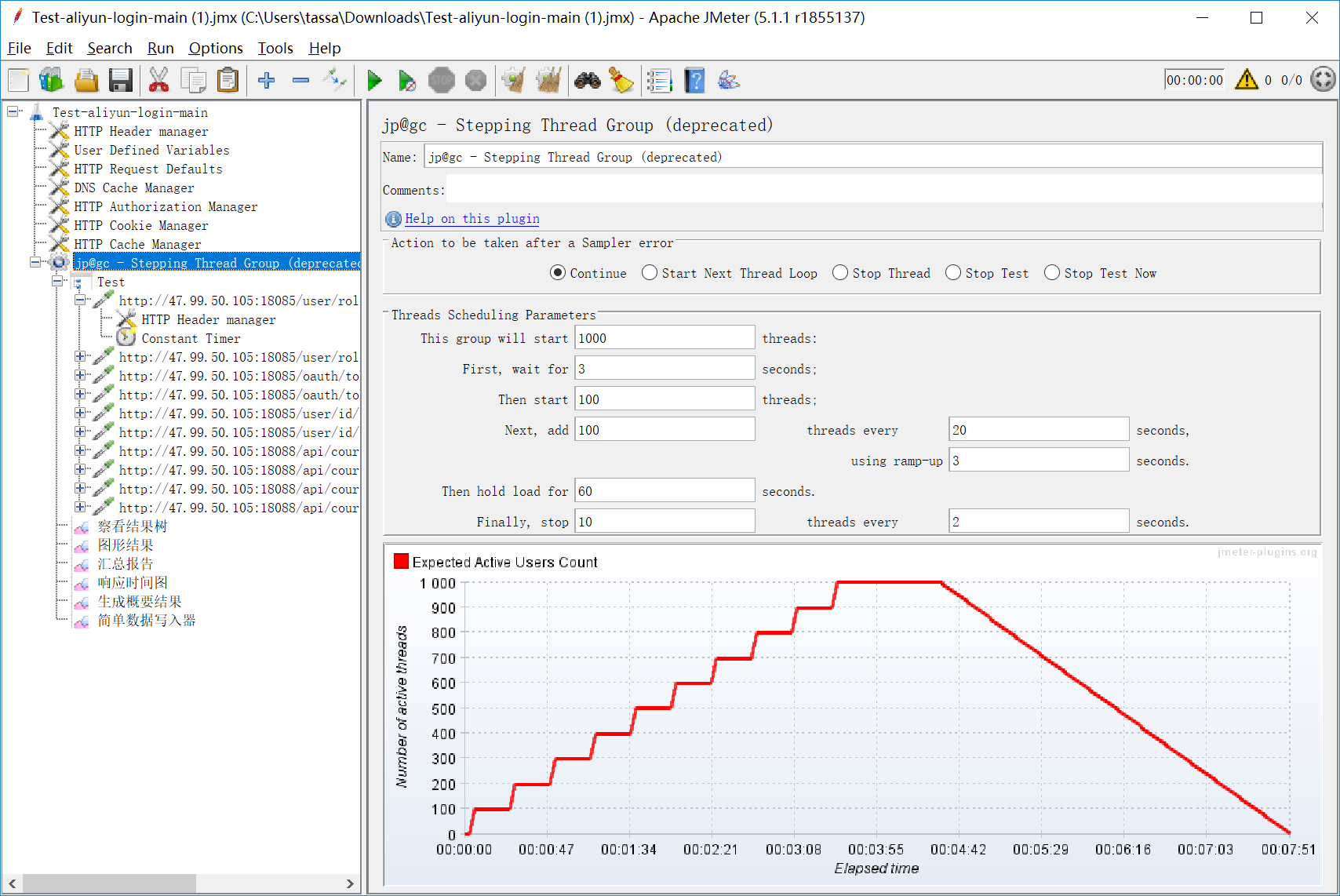Click the tree panel horizontal scrollbar thumb
This screenshot has width=1340, height=896.
coord(109,883)
